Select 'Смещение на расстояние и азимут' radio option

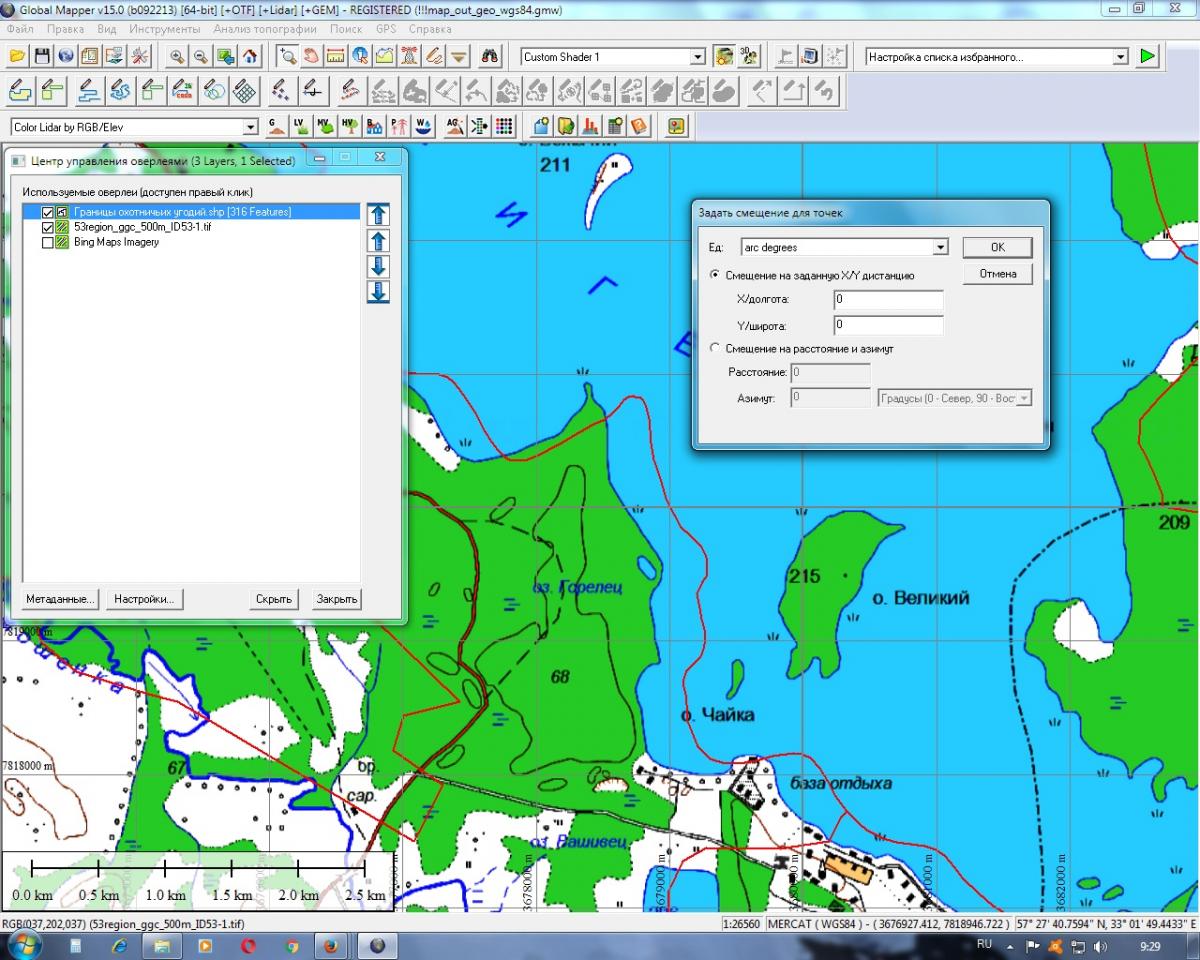pyautogui.click(x=714, y=349)
